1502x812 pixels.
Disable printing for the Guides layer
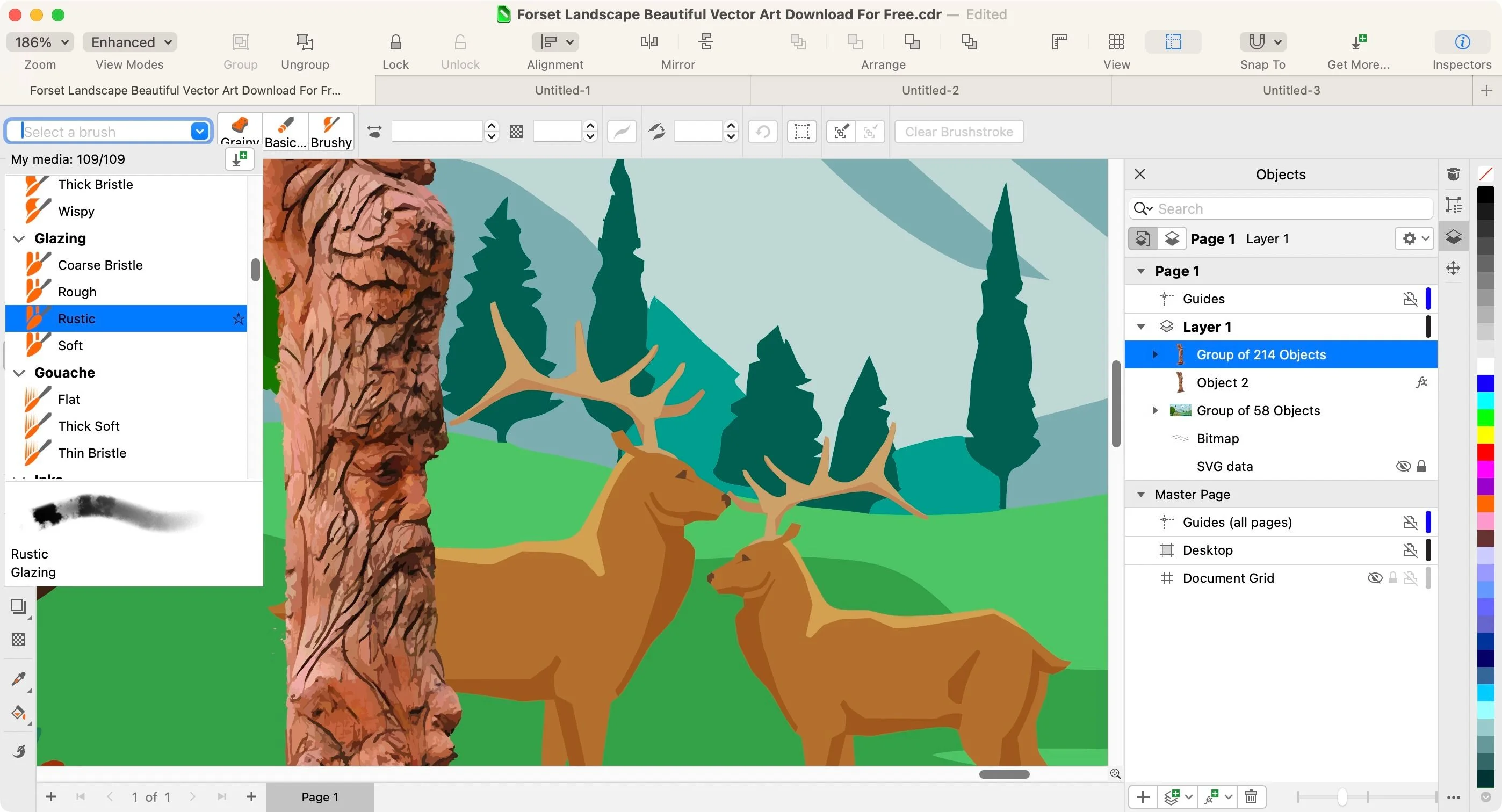(x=1411, y=299)
